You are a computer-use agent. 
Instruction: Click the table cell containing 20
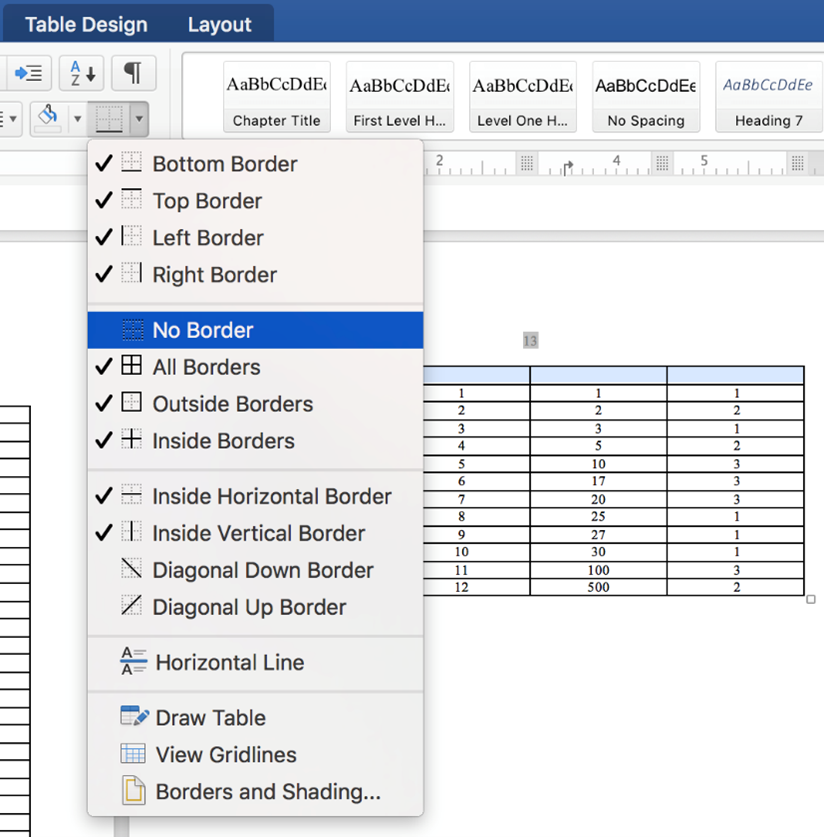pos(598,499)
